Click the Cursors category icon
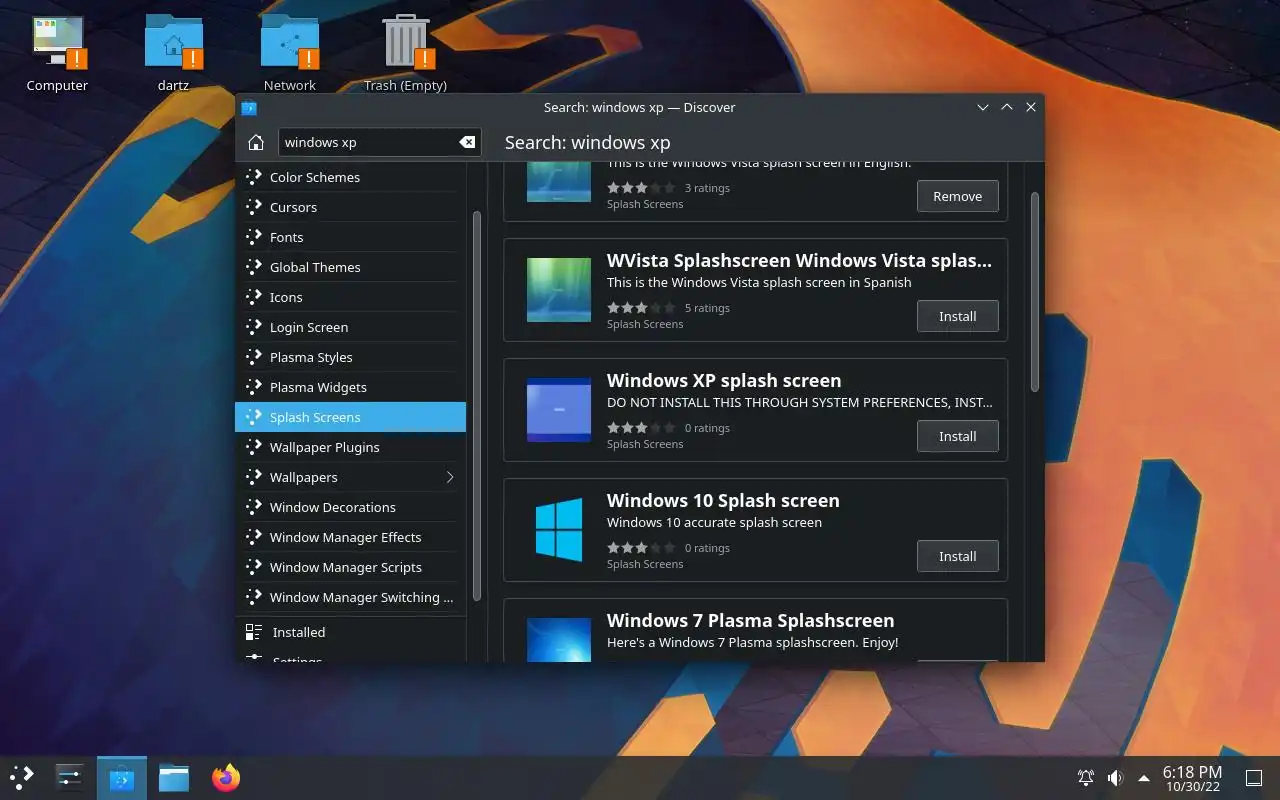 point(253,207)
